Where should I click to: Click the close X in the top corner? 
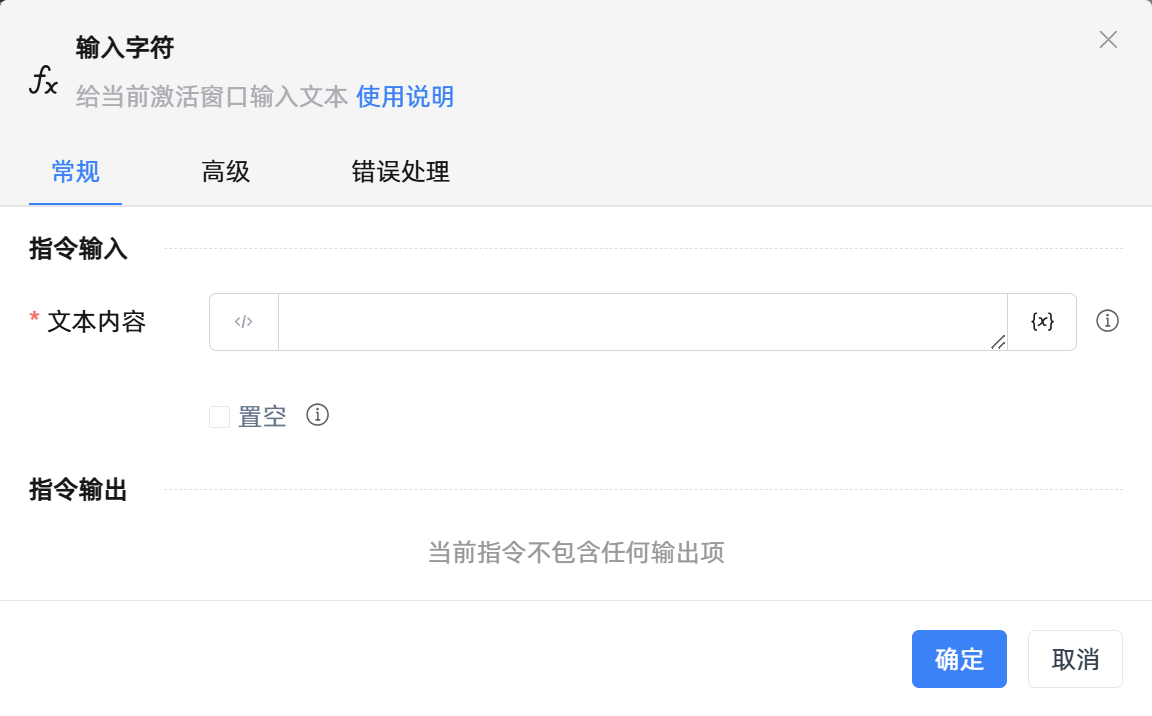(x=1108, y=40)
